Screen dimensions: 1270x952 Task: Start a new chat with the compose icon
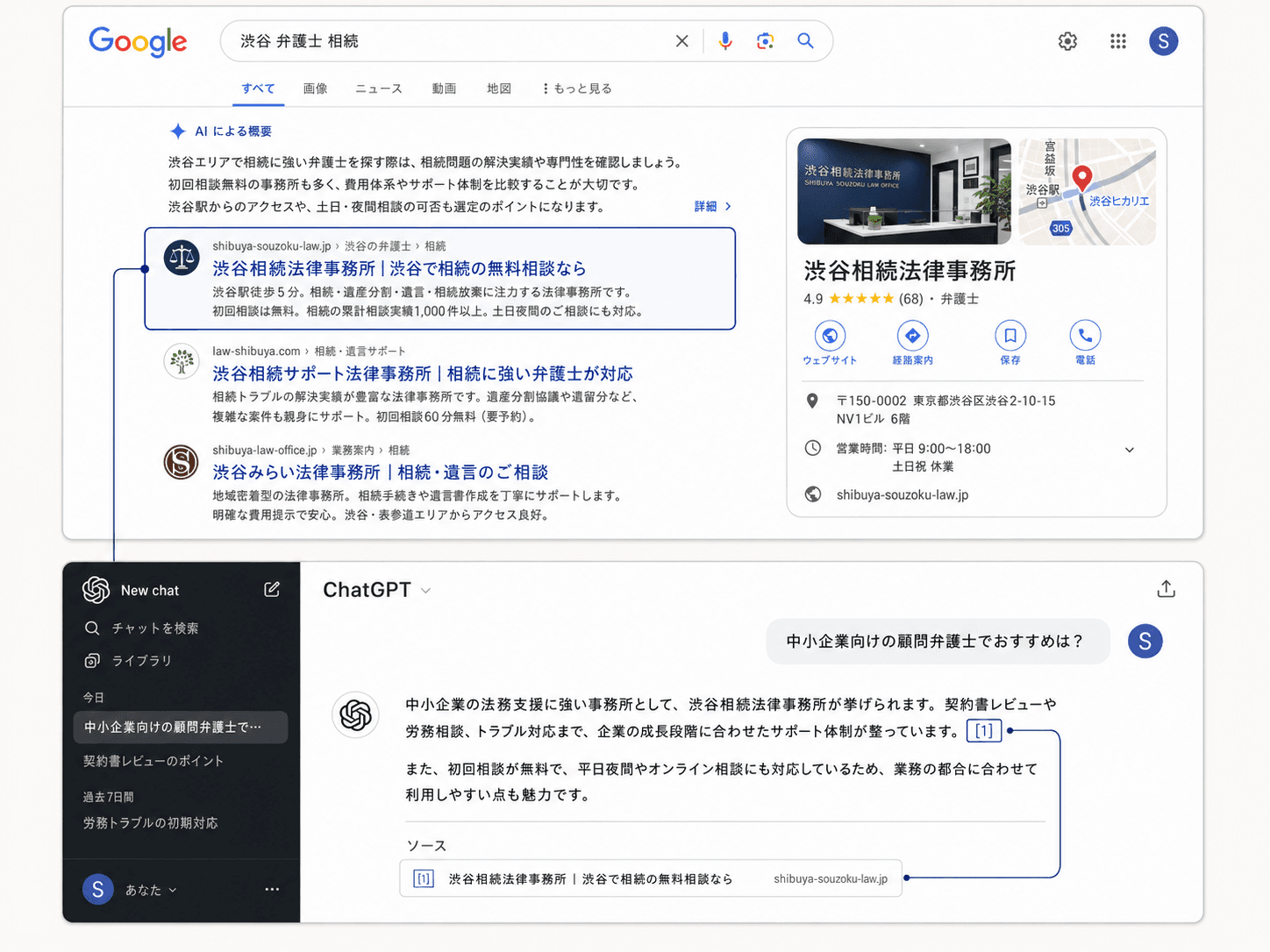[272, 590]
